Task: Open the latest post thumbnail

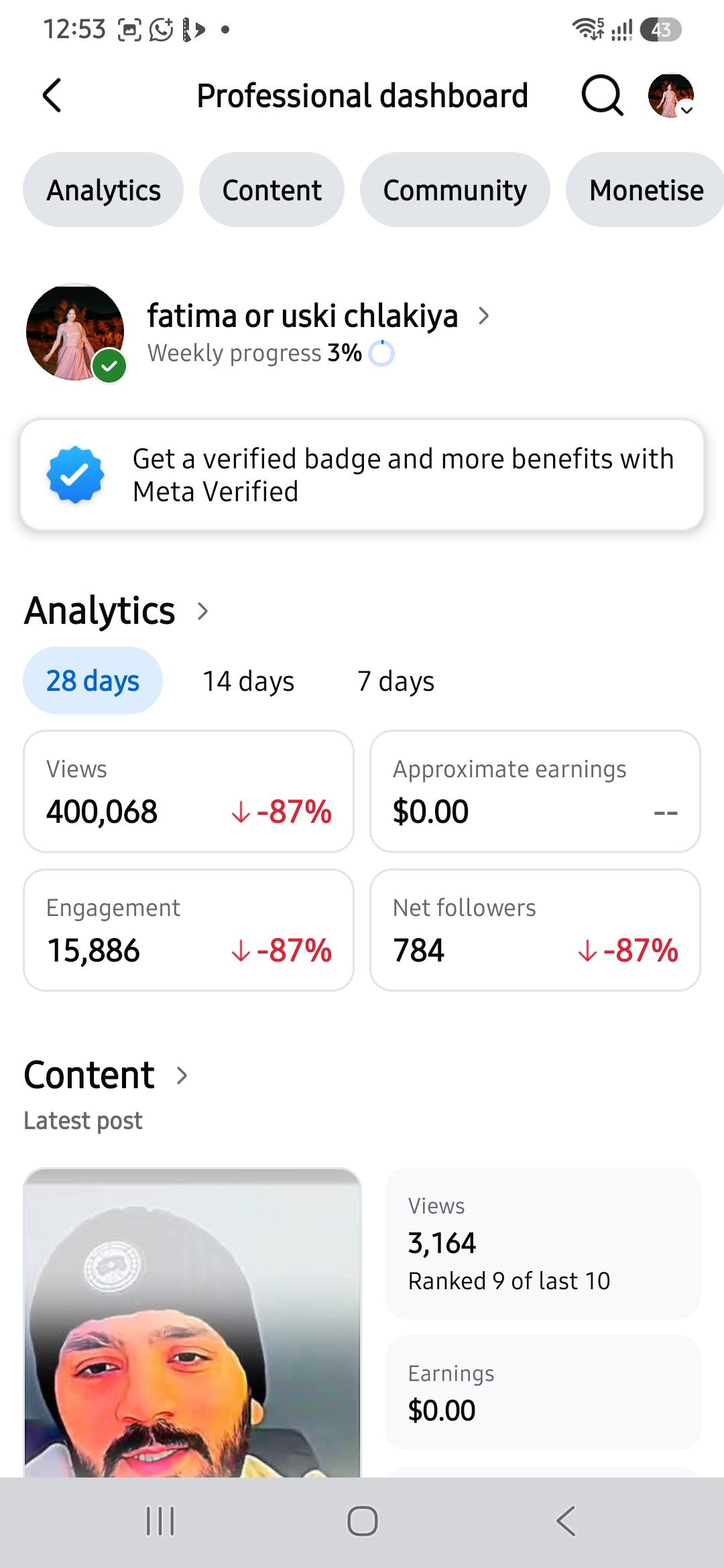Action: [x=192, y=1323]
